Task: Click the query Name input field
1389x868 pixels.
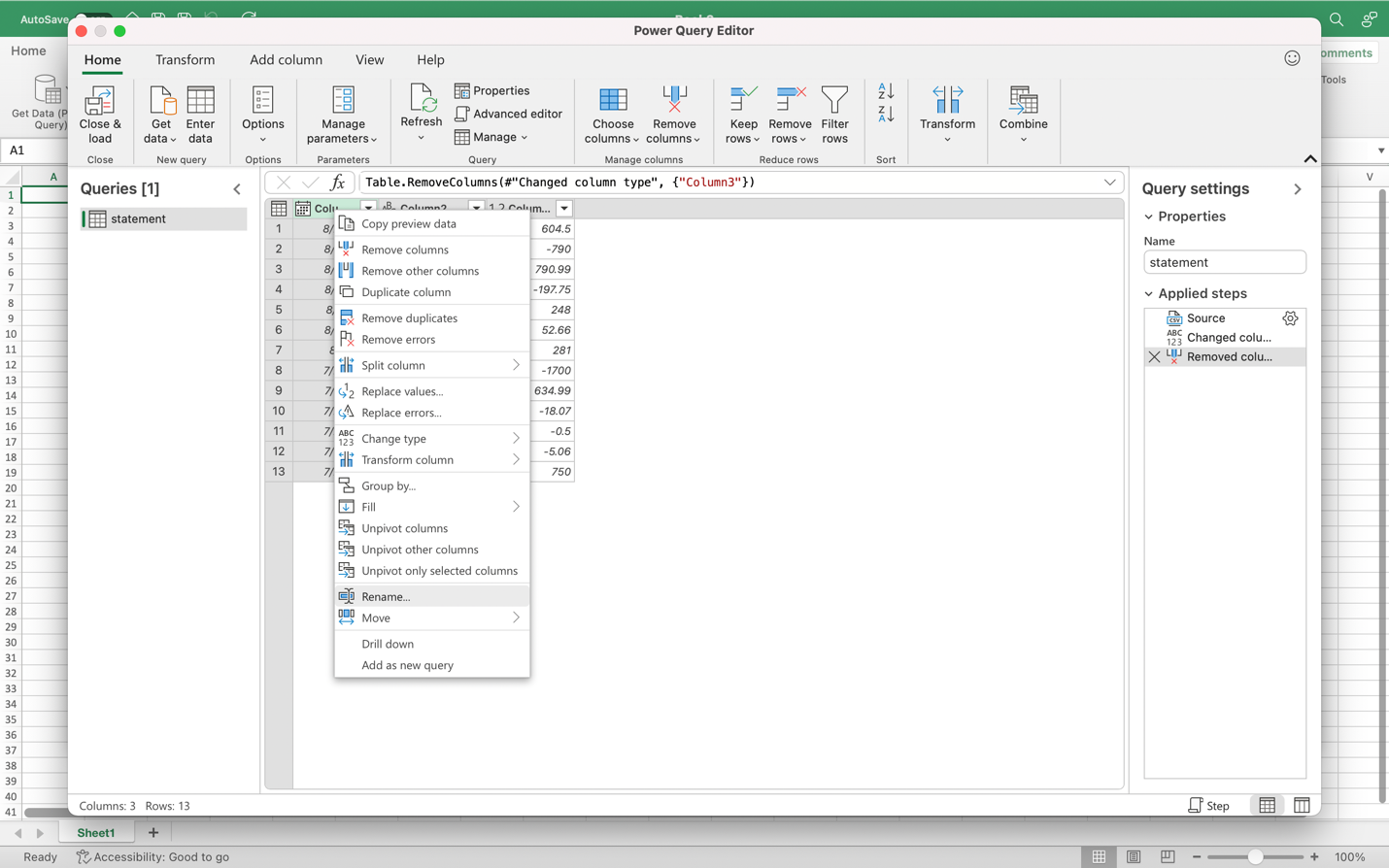Action: 1225,262
